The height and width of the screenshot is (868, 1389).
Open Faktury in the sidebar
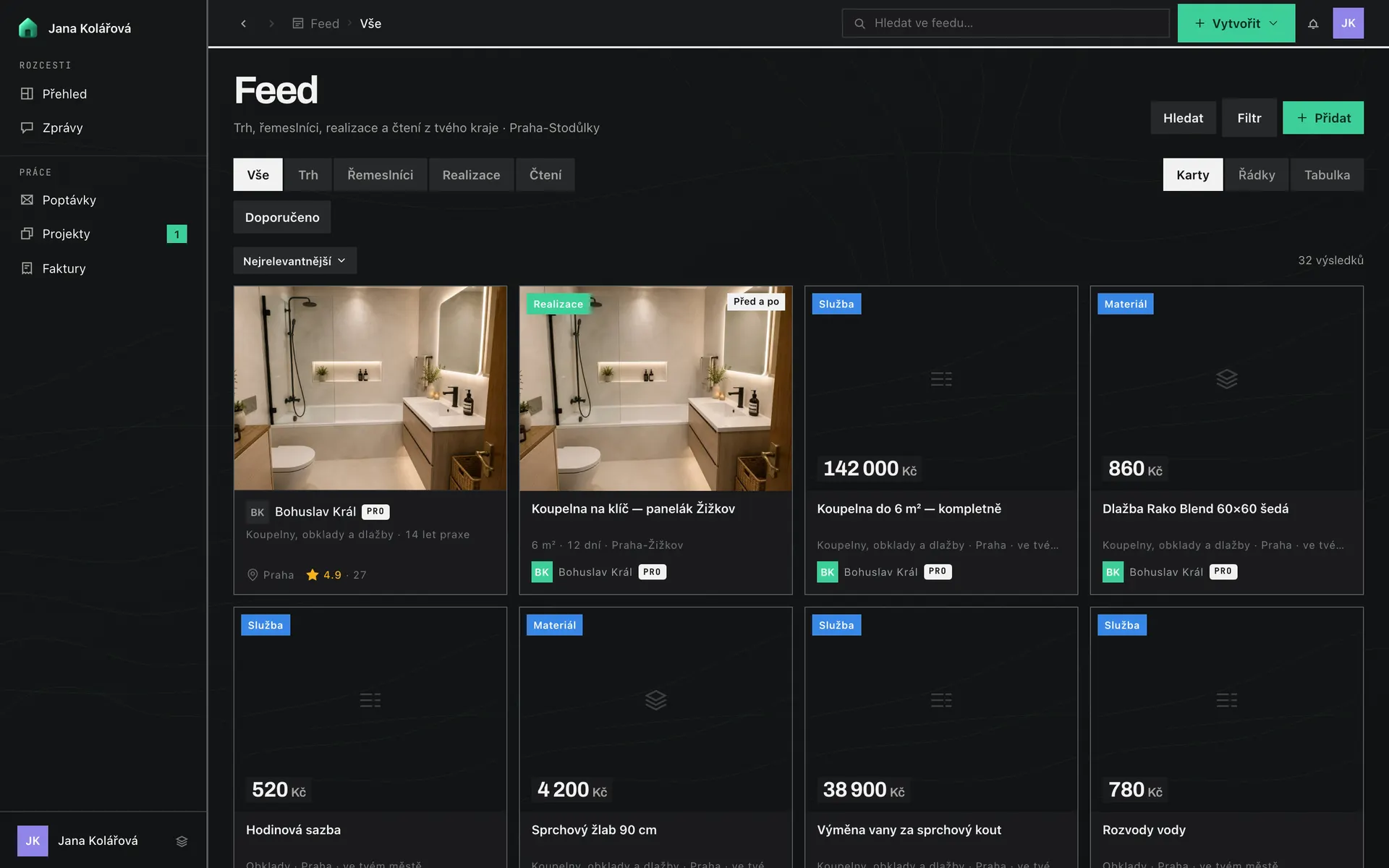(103, 268)
